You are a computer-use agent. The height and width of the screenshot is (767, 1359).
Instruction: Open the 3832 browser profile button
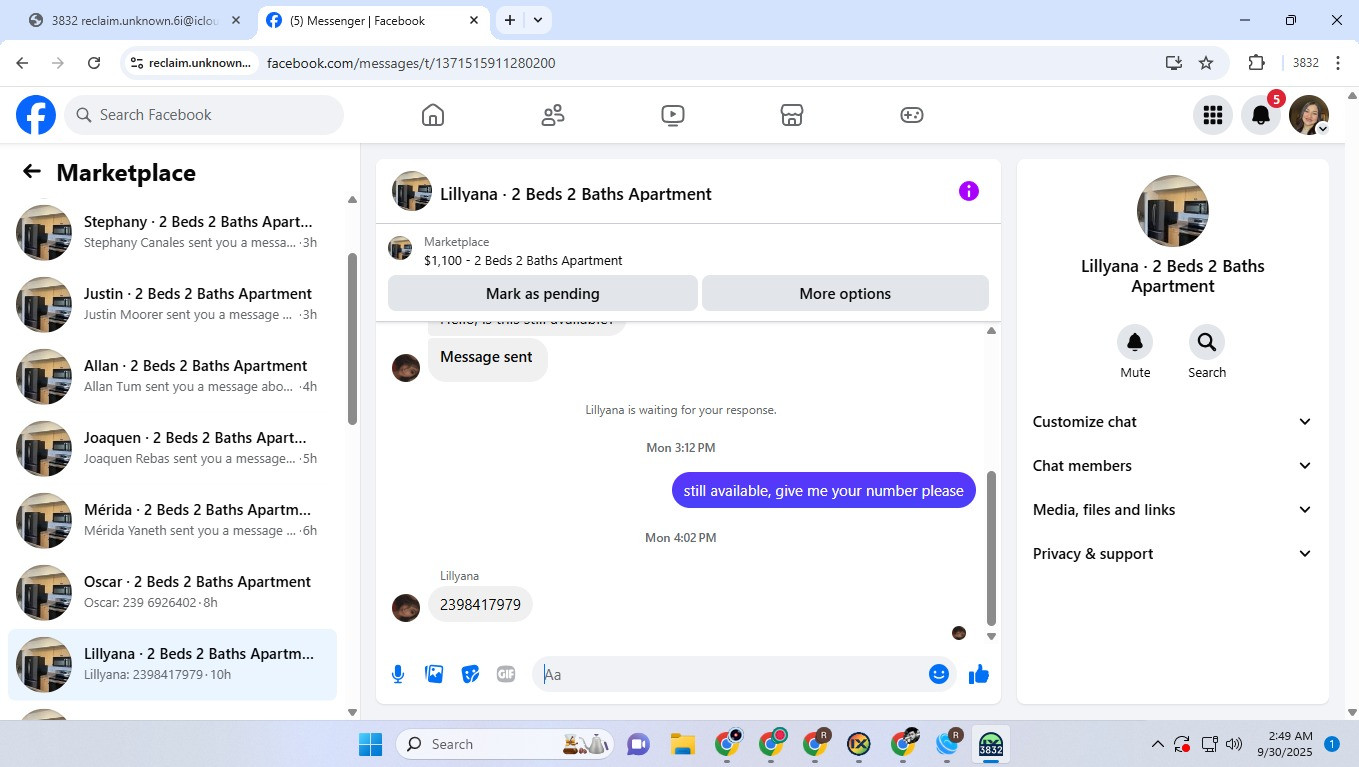(1305, 63)
